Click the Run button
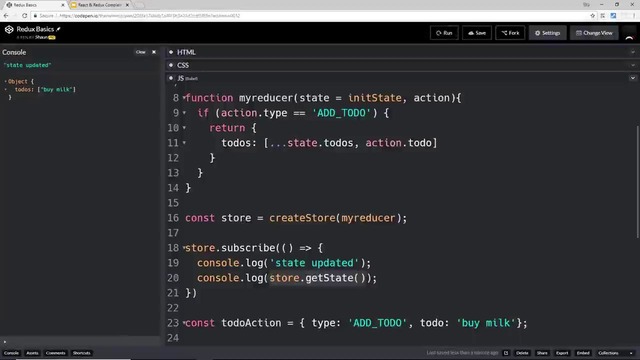 (x=444, y=33)
